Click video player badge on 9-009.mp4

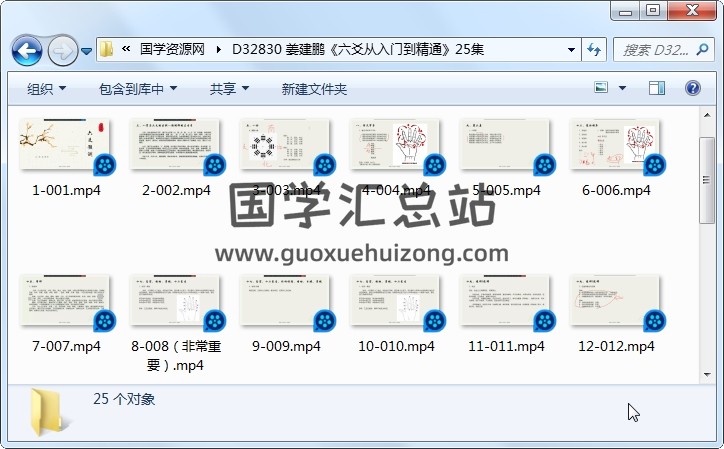coord(324,321)
